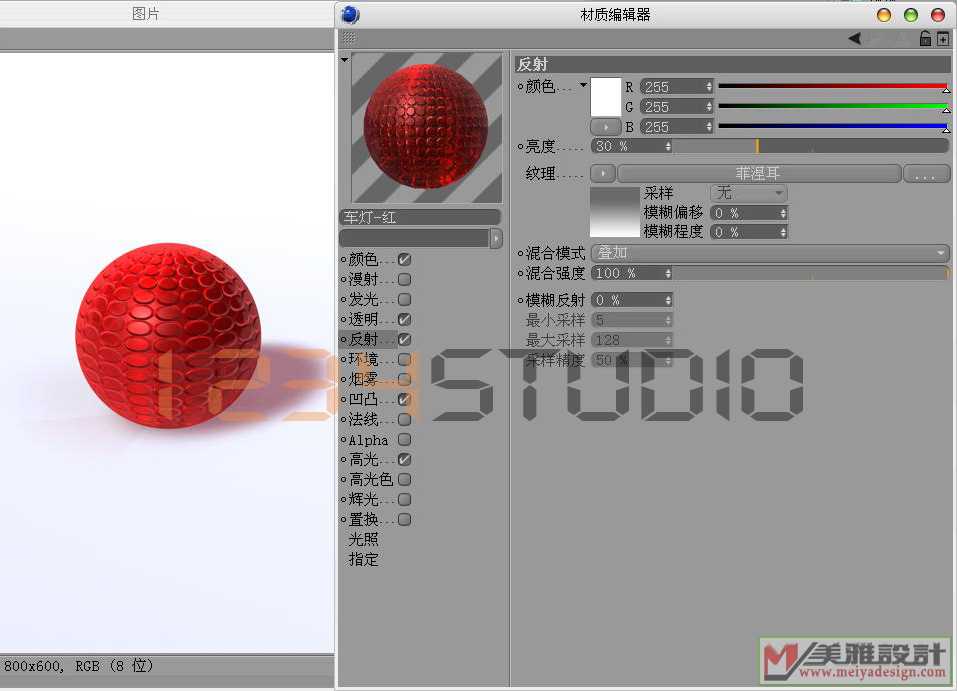Click the 车灯-红 material name field
957x691 pixels.
(420, 217)
